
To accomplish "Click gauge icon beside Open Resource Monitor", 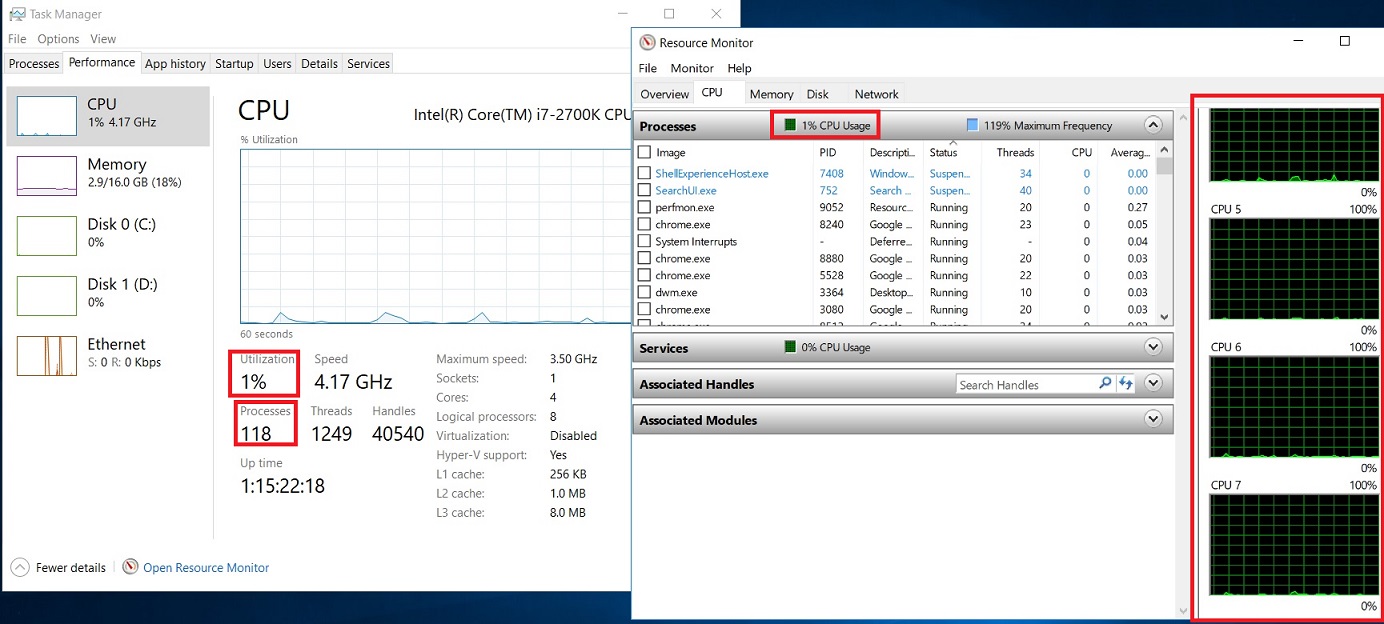I will [130, 567].
